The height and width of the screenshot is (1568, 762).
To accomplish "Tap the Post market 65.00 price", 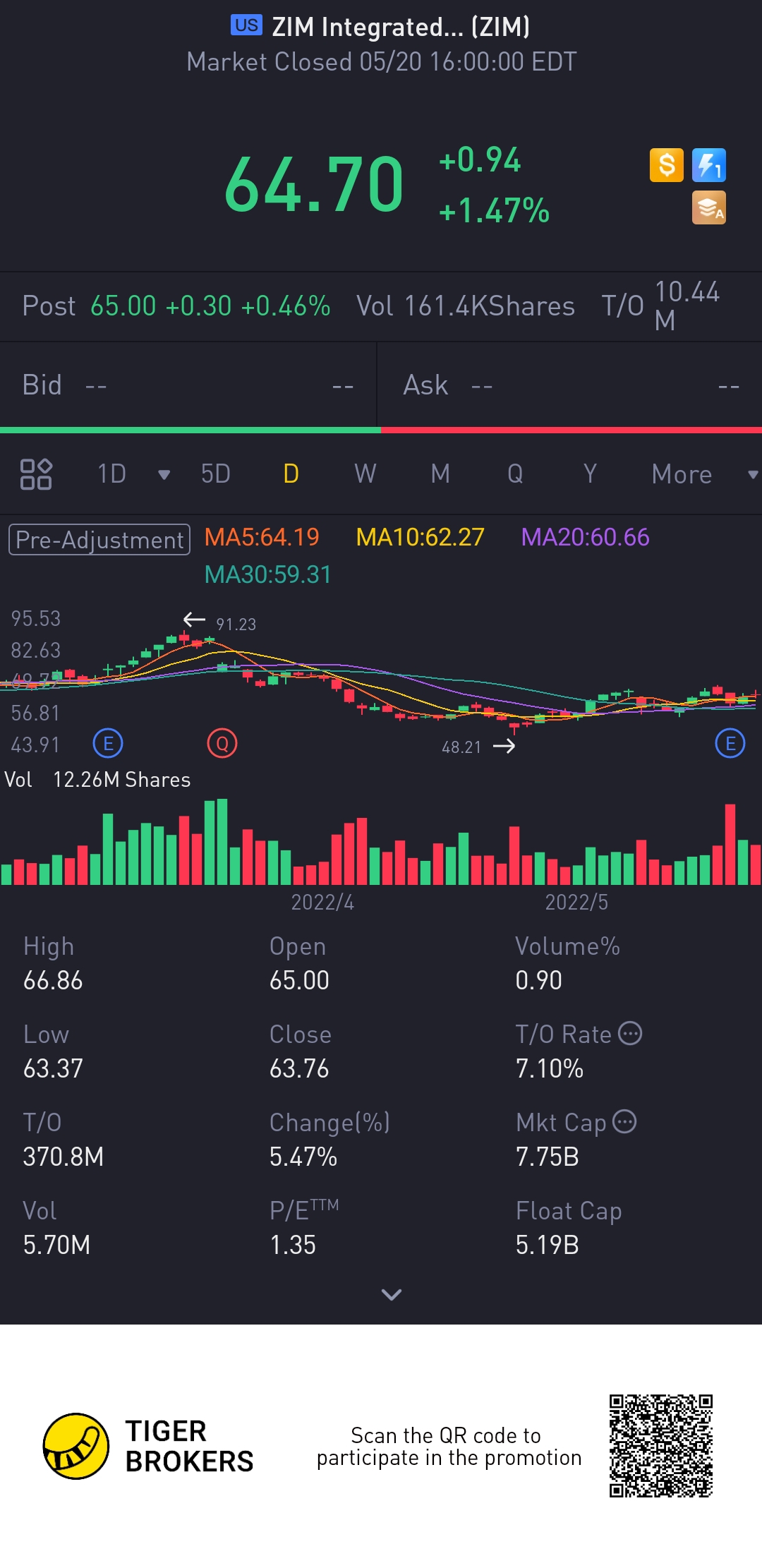I will tap(123, 306).
